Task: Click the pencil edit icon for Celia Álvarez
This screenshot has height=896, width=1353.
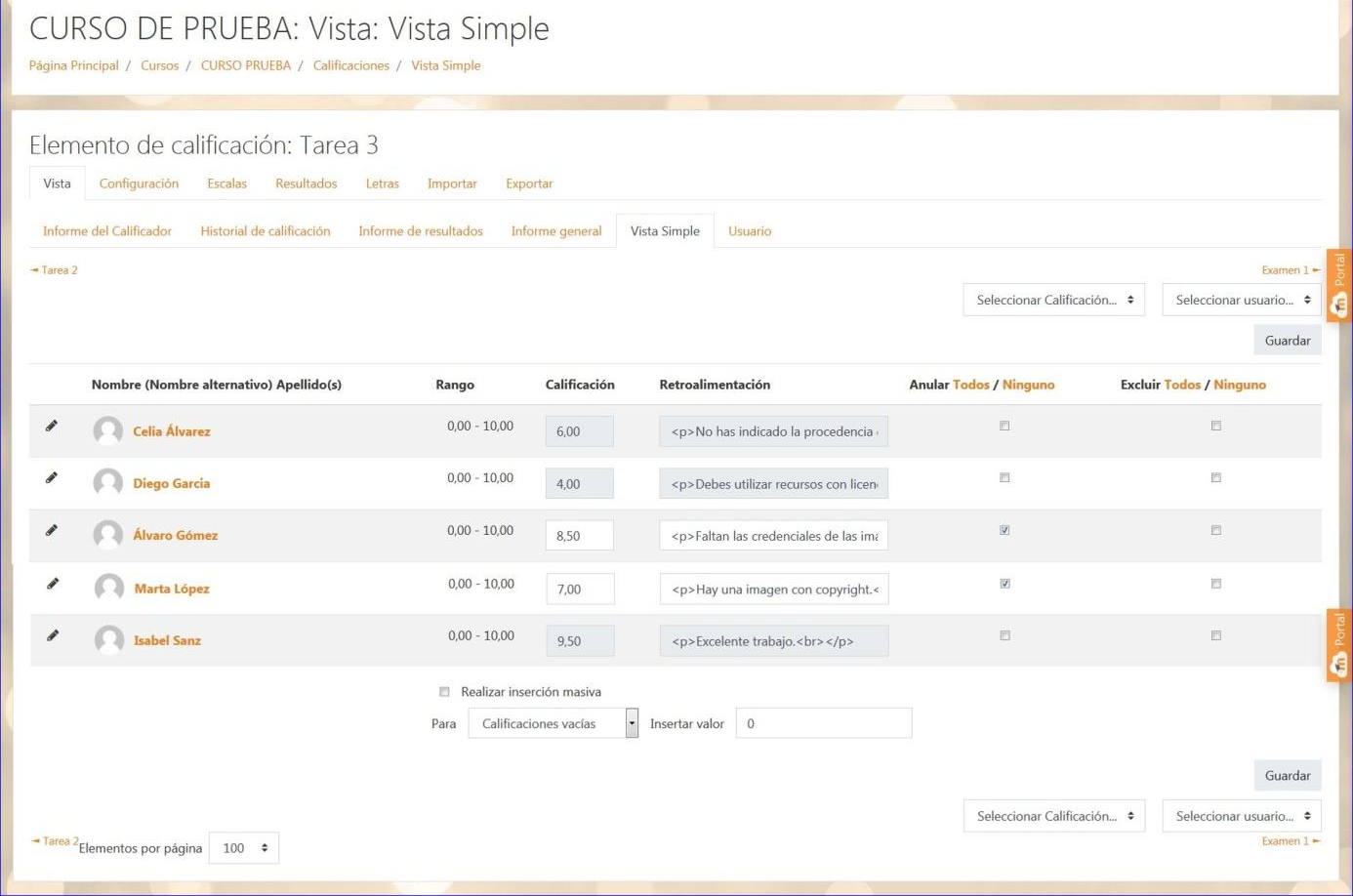Action: pos(52,426)
